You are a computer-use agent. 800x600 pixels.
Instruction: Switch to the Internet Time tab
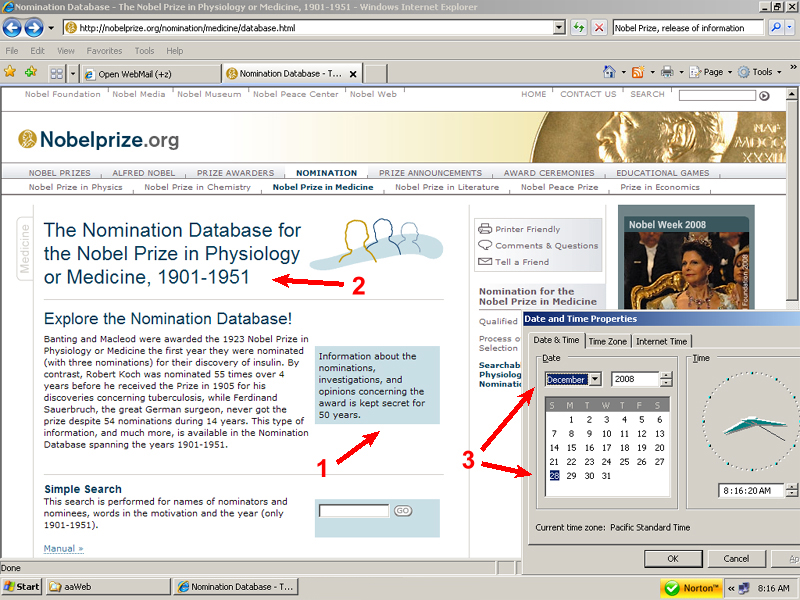coord(661,341)
